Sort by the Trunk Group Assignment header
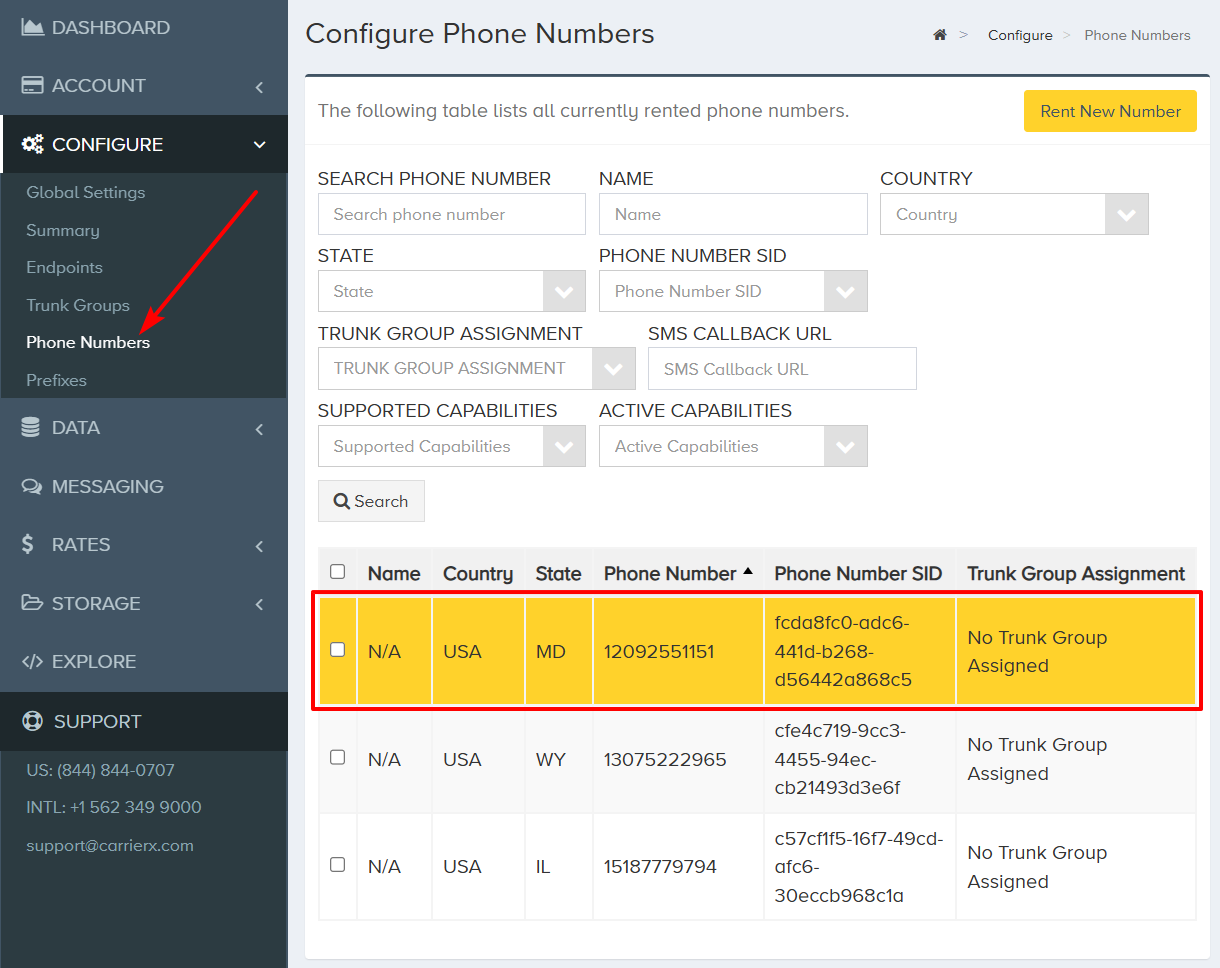1220x968 pixels. pyautogui.click(x=1076, y=573)
